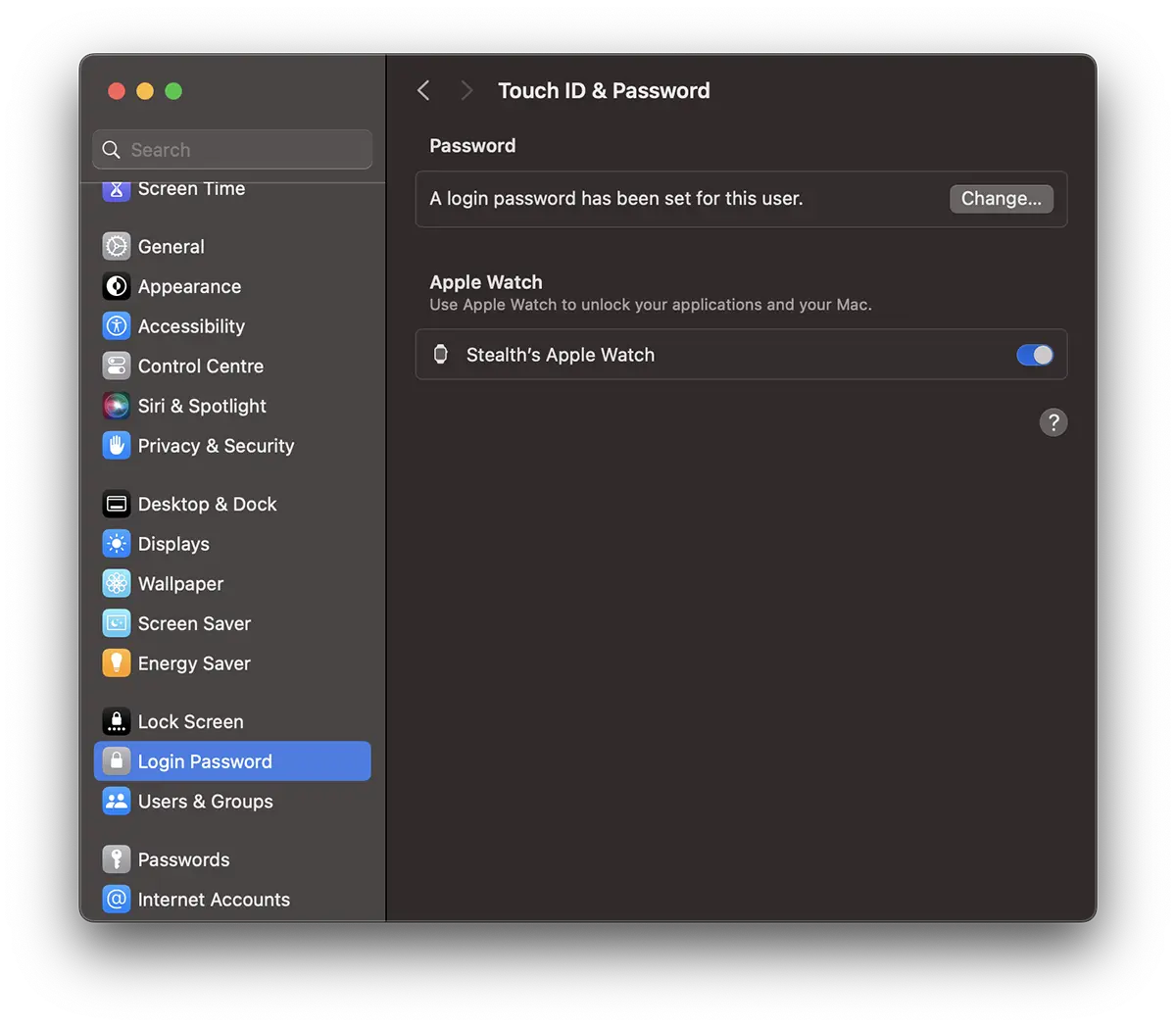
Task: Click Privacy & Security hand icon
Action: (x=117, y=446)
